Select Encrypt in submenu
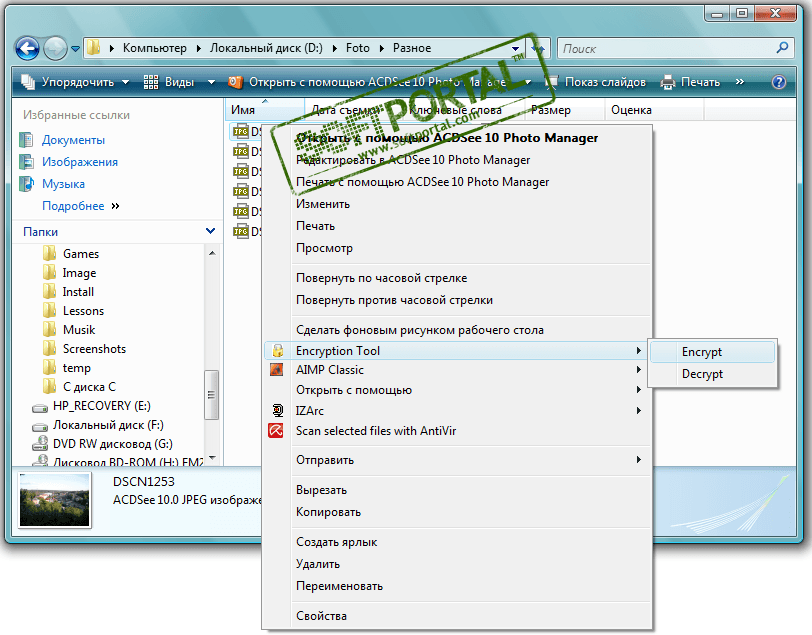Screen dimensions: 812x635 713,352
